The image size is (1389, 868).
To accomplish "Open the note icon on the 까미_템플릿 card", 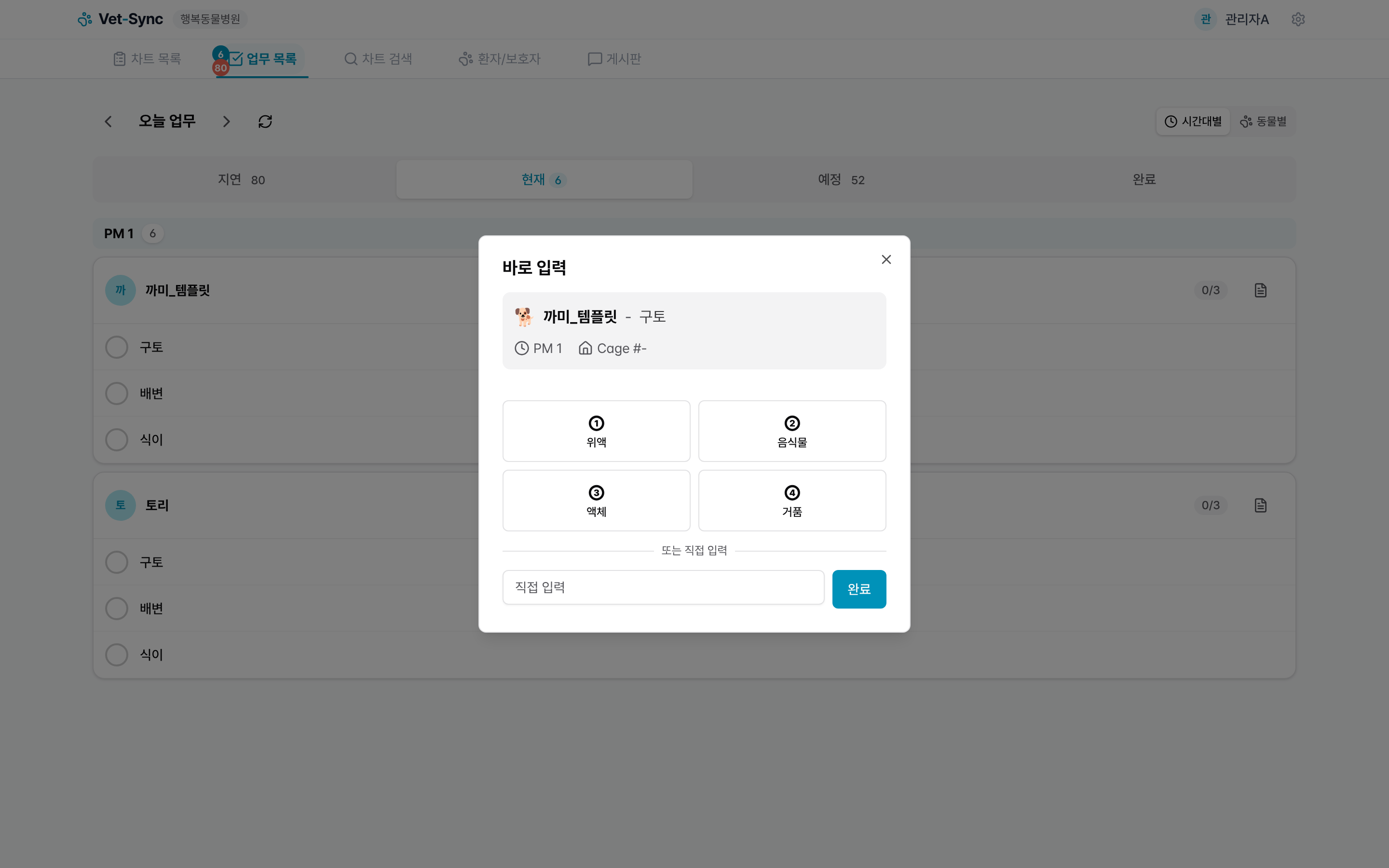I will point(1260,290).
